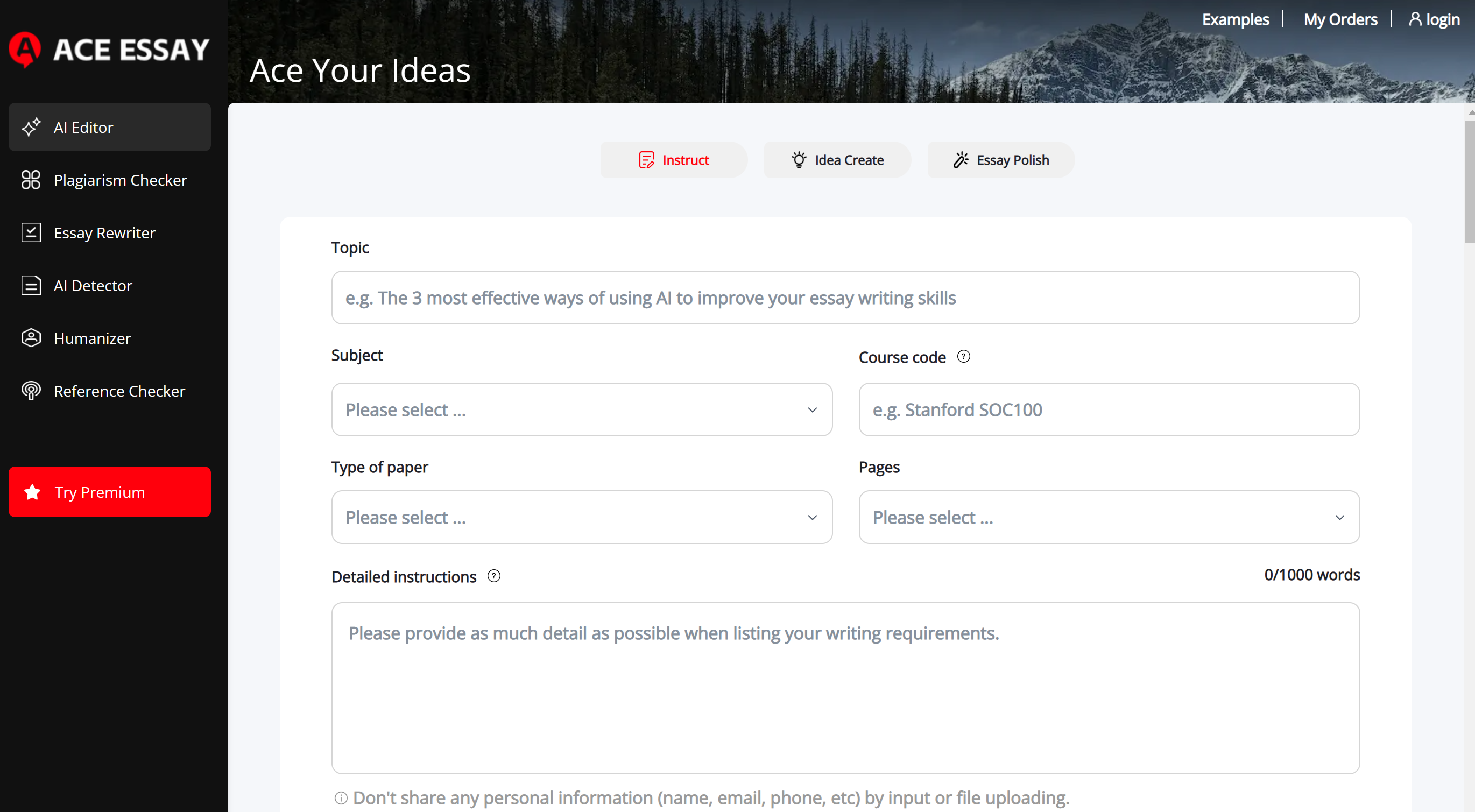Open the Reference Checker tool

[x=119, y=391]
